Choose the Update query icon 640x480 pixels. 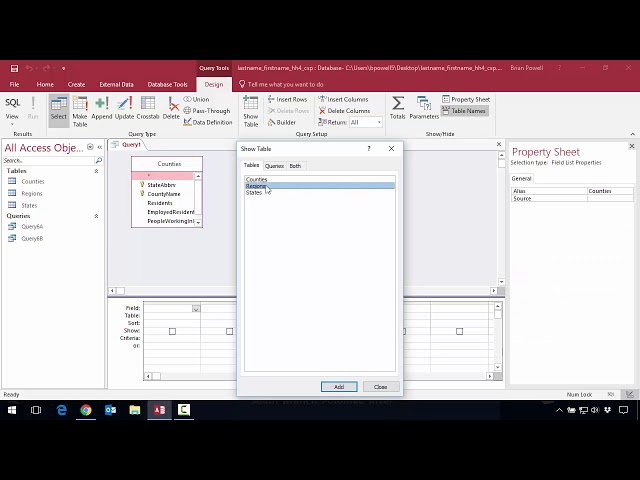(124, 108)
